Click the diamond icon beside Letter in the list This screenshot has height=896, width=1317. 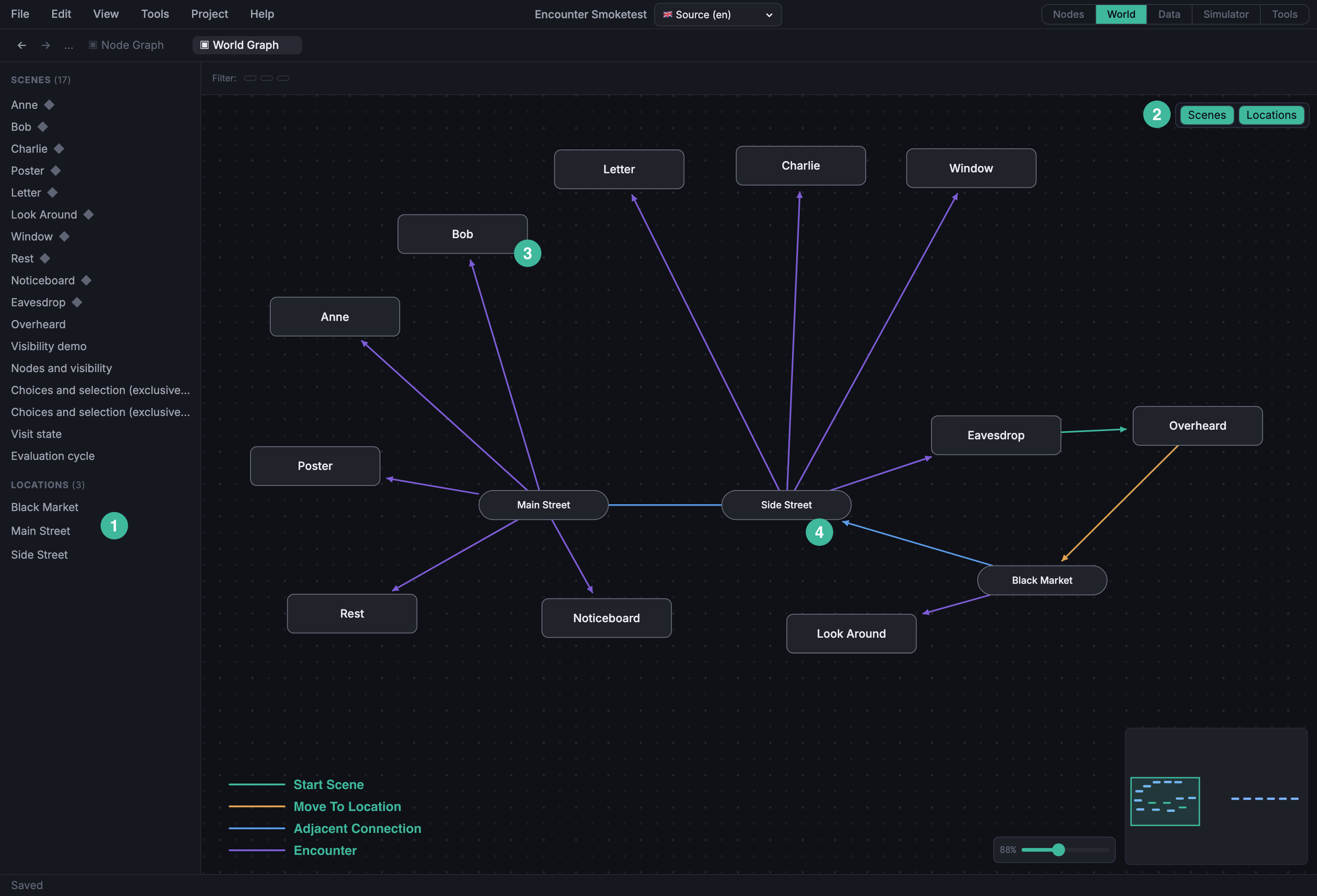(52, 192)
